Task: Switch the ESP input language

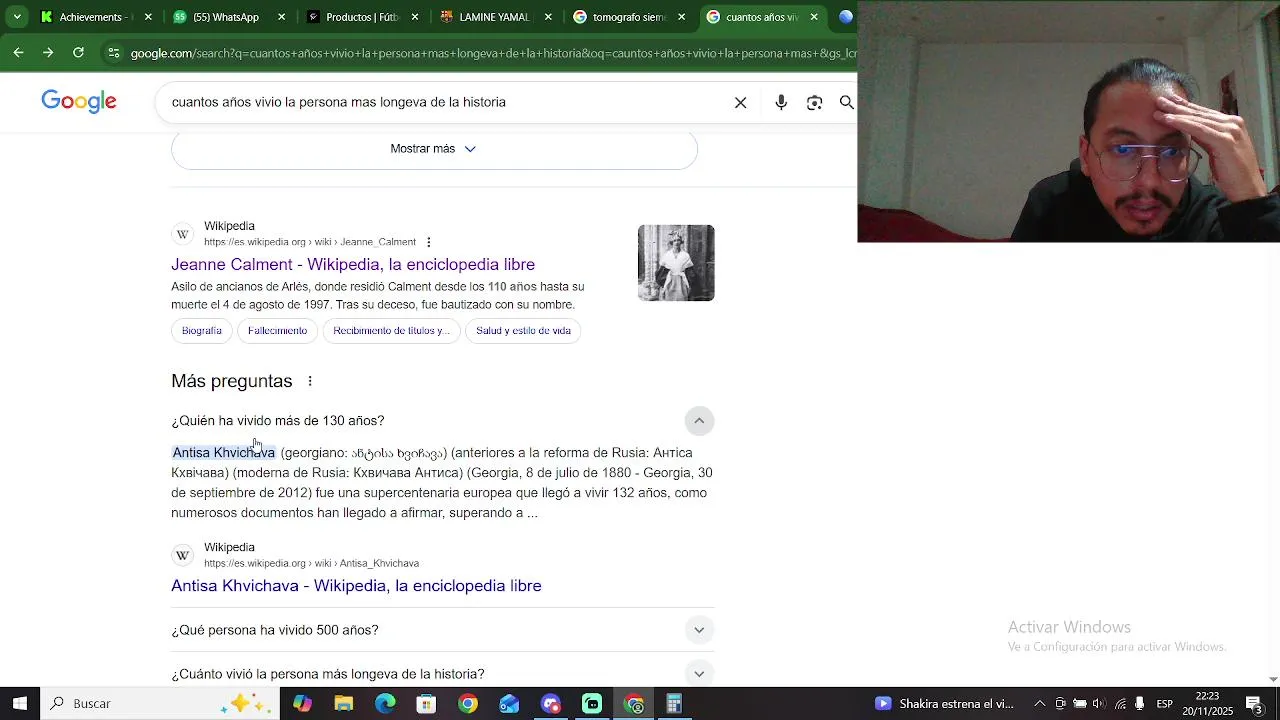Action: 1164,704
